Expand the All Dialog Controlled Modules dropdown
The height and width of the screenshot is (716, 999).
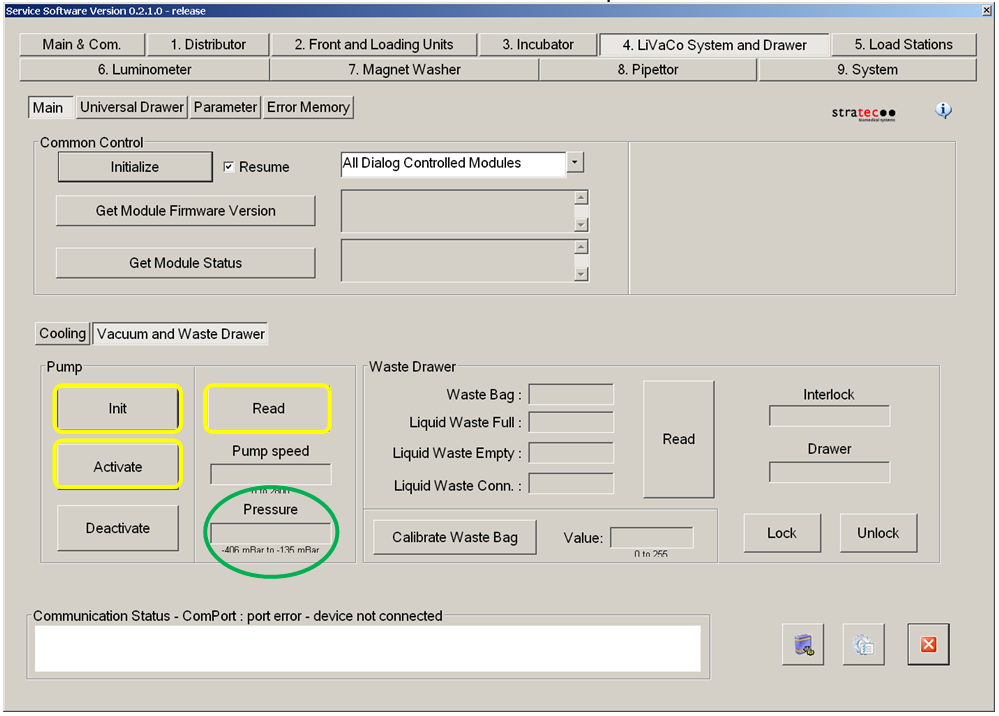(x=575, y=162)
